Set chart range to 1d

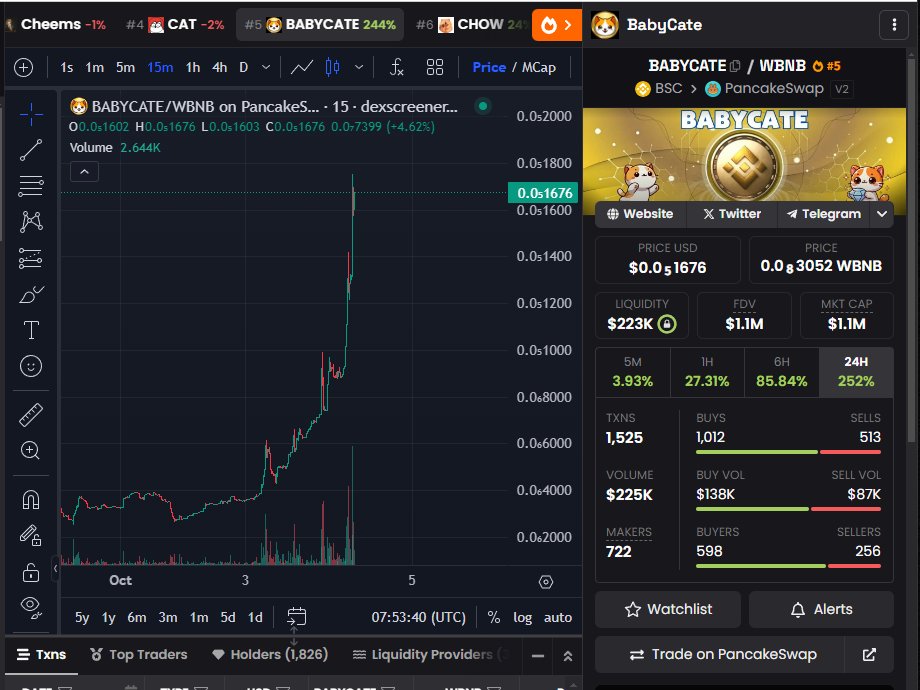click(255, 617)
